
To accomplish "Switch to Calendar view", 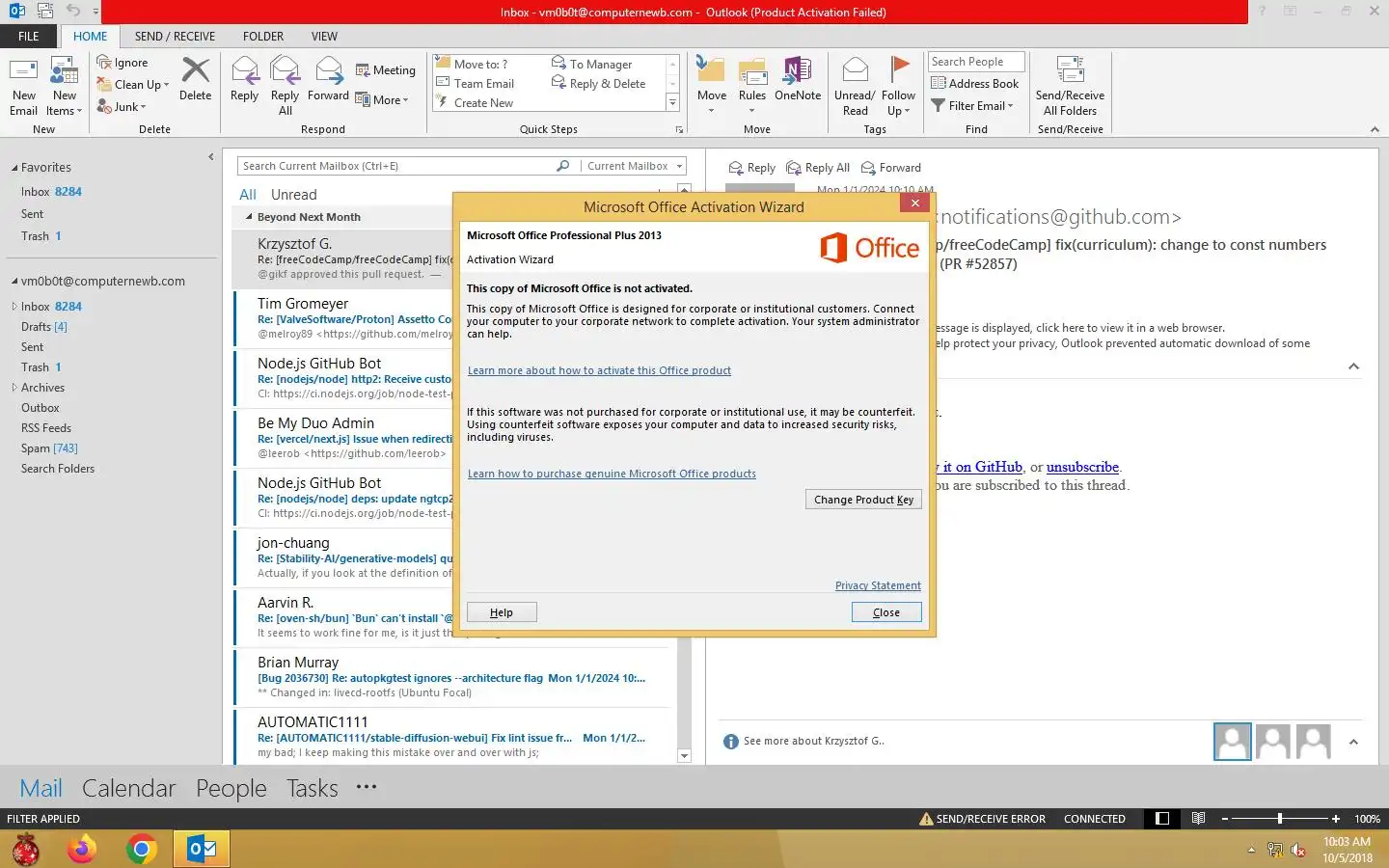I will tap(128, 788).
